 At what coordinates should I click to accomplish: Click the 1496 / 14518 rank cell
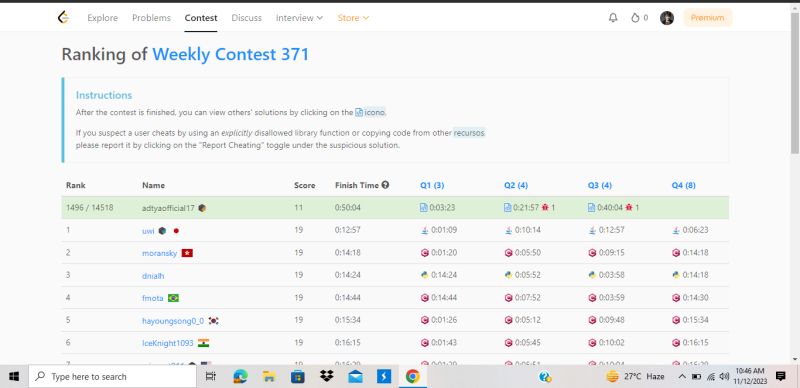tap(90, 208)
